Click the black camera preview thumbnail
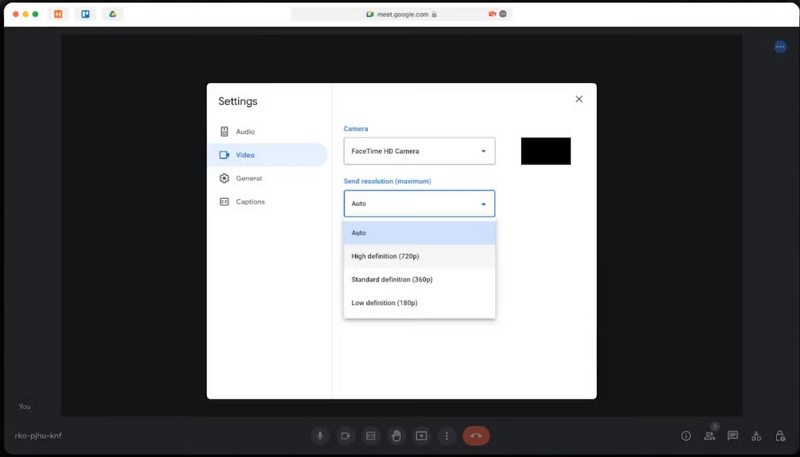Image resolution: width=800 pixels, height=457 pixels. [545, 151]
